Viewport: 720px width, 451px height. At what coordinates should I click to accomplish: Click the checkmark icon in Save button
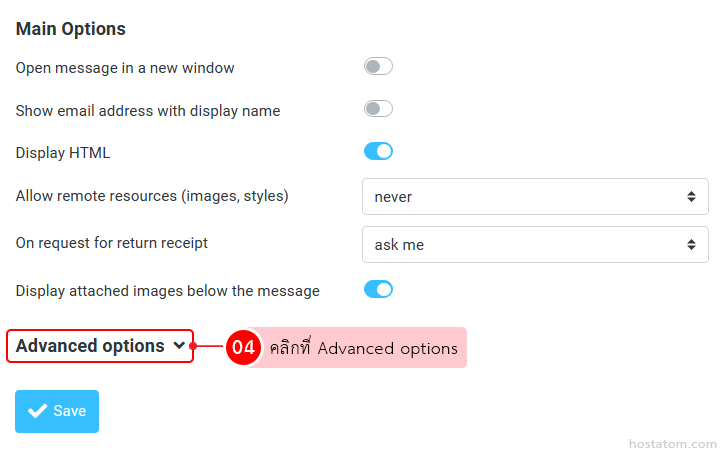[x=38, y=411]
